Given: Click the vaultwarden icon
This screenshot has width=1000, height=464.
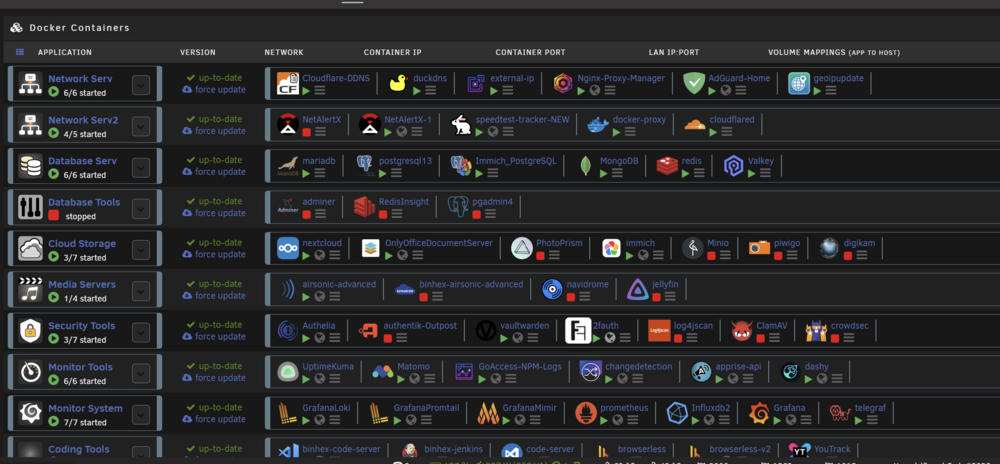Looking at the screenshot, I should [x=486, y=331].
